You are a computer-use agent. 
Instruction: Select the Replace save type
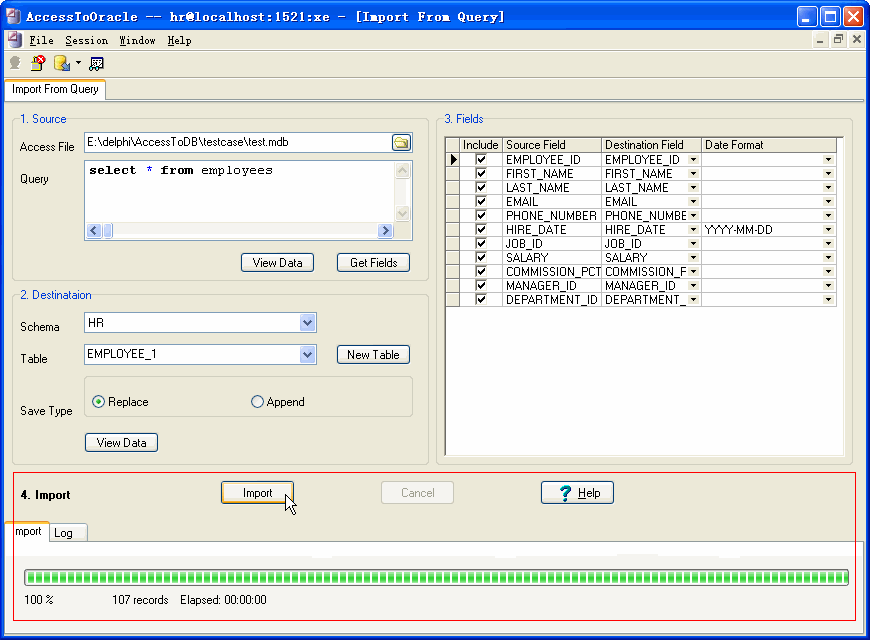pos(120,402)
